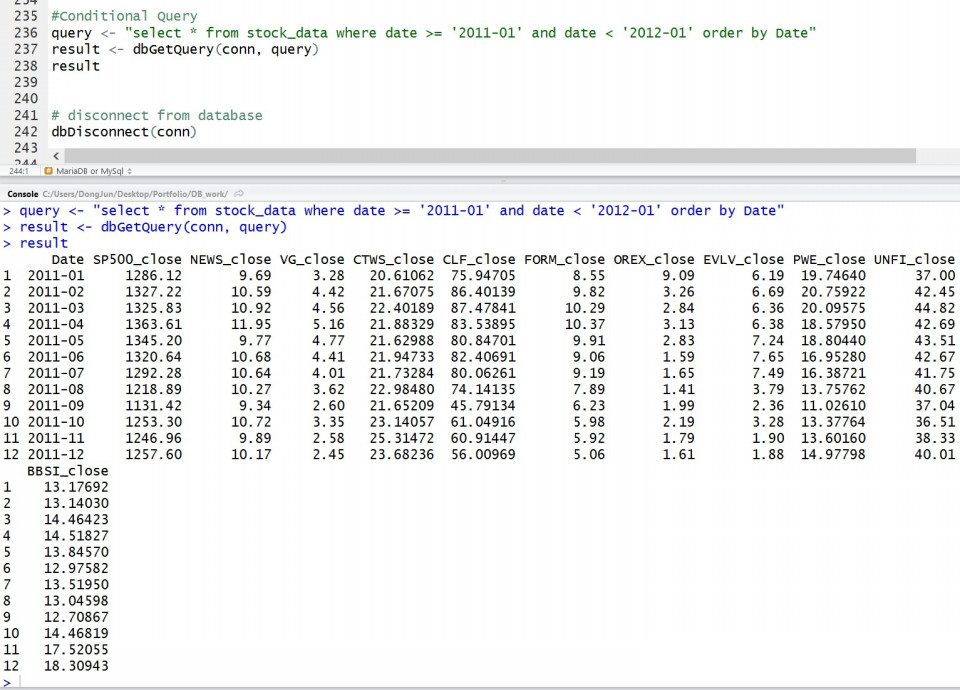Click the console path C:/Users/DongJun/Desktop/Portfolio/DB_work/

point(135,194)
